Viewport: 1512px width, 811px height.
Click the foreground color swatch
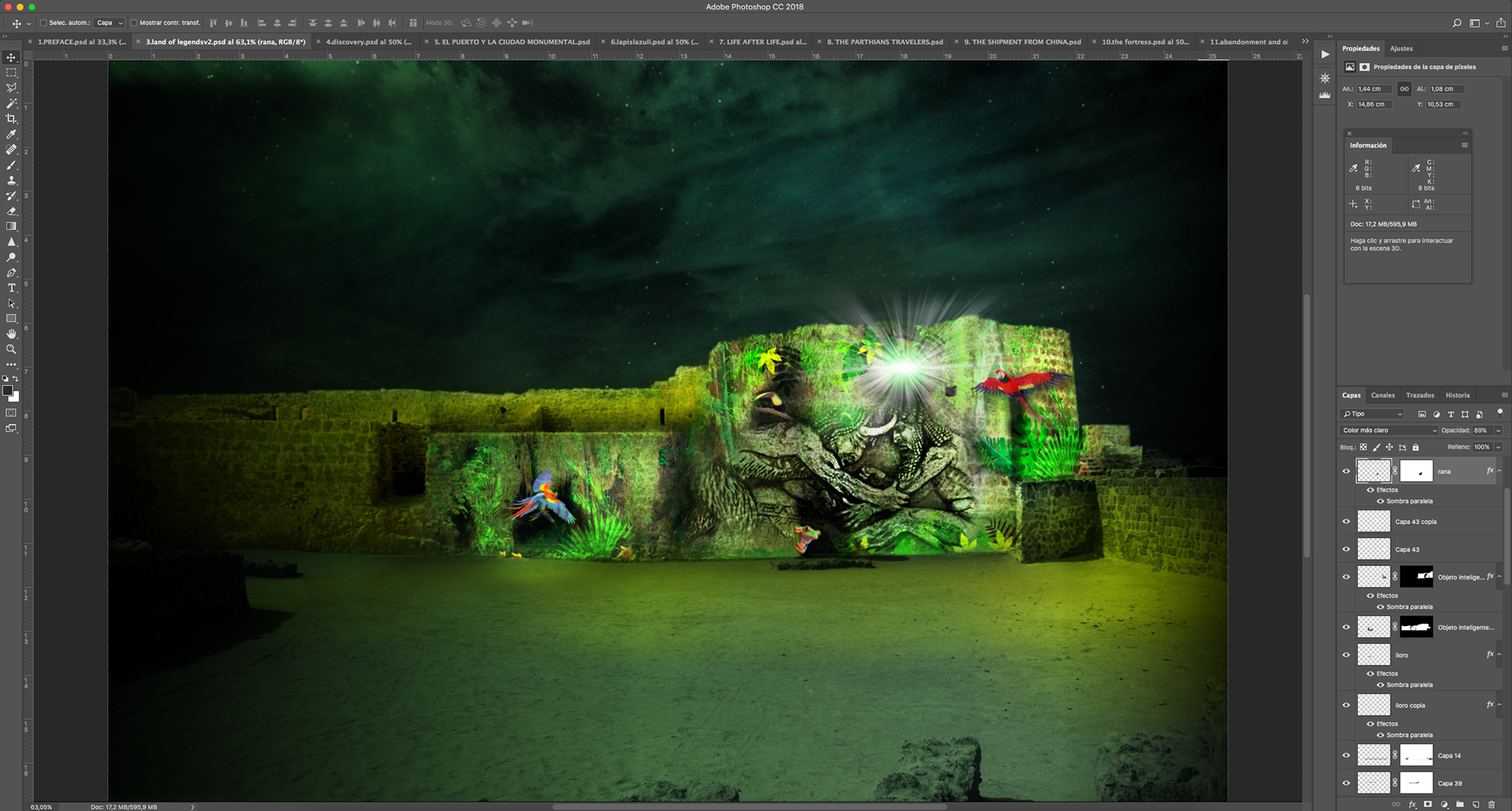tap(7, 391)
